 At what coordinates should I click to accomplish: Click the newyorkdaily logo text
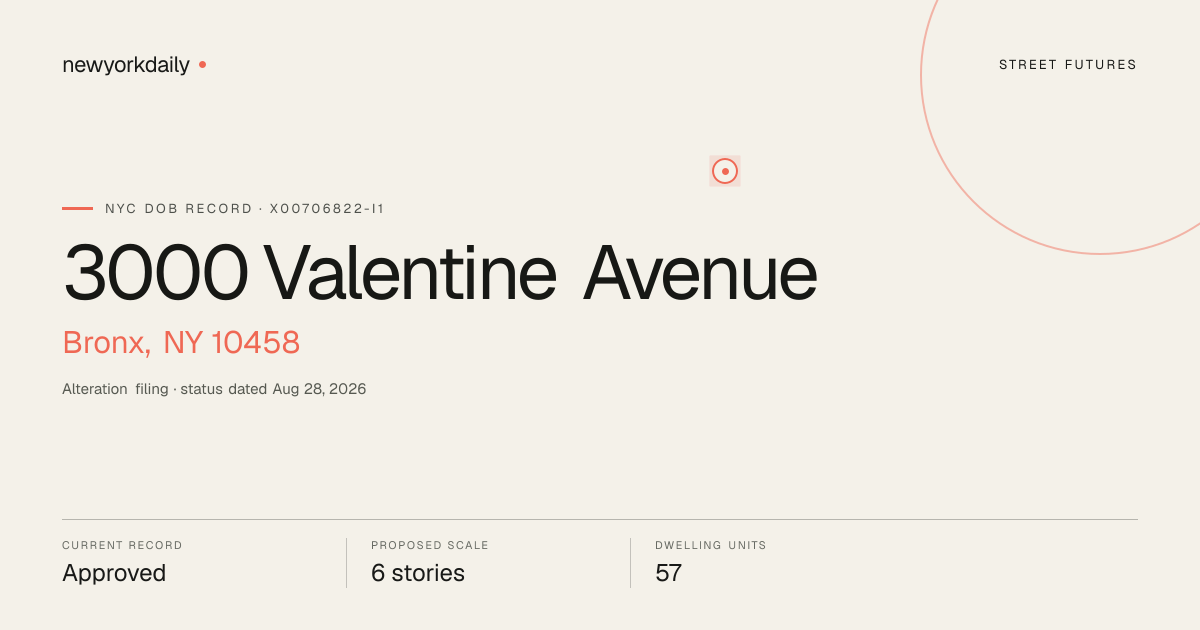point(126,65)
